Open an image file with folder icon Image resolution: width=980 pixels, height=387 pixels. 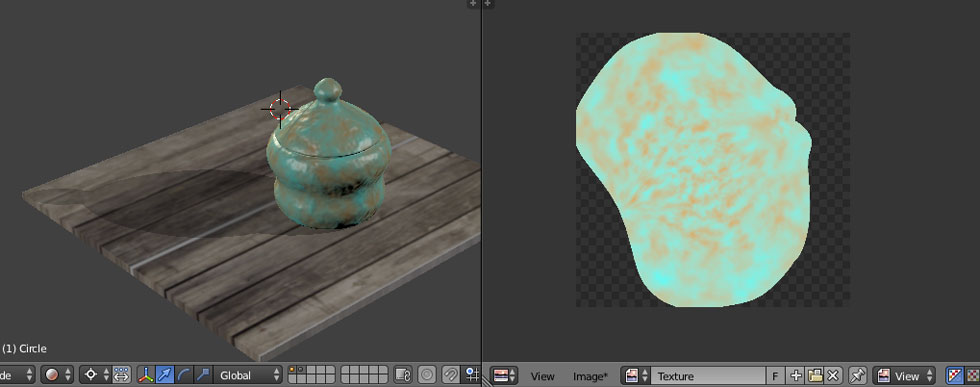click(814, 376)
